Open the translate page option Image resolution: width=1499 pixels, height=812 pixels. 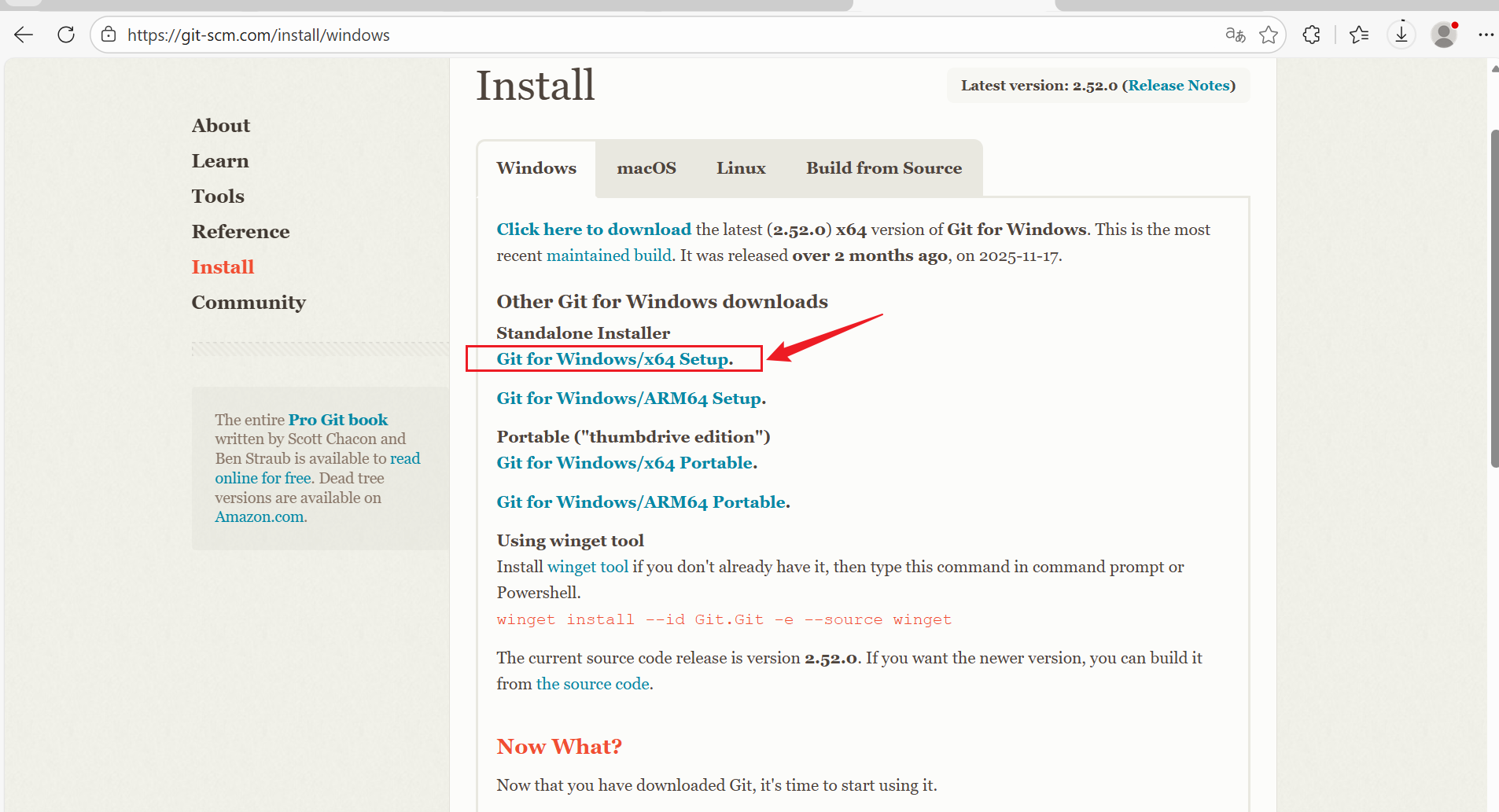coord(1235,35)
